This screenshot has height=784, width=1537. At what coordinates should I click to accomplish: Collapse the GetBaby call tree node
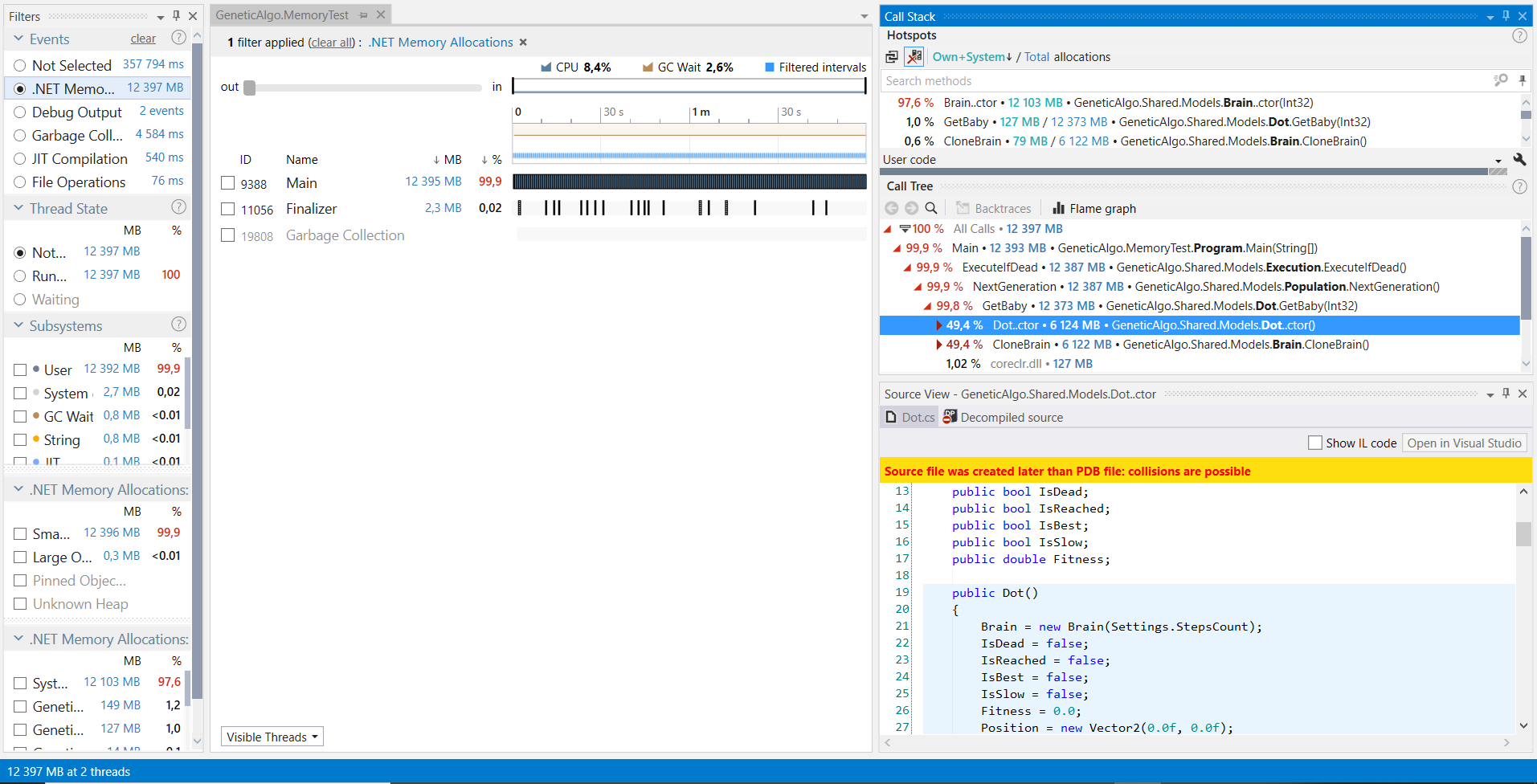tap(928, 306)
